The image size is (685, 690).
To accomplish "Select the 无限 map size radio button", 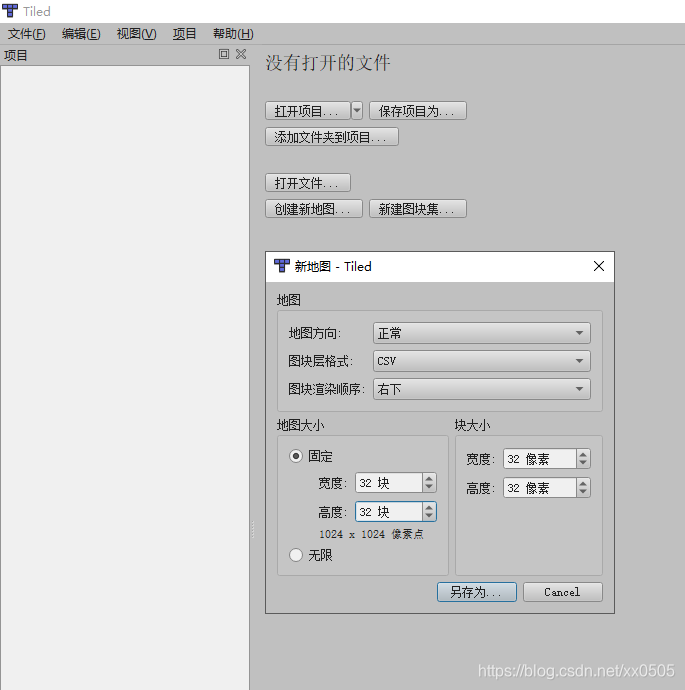I will 296,555.
